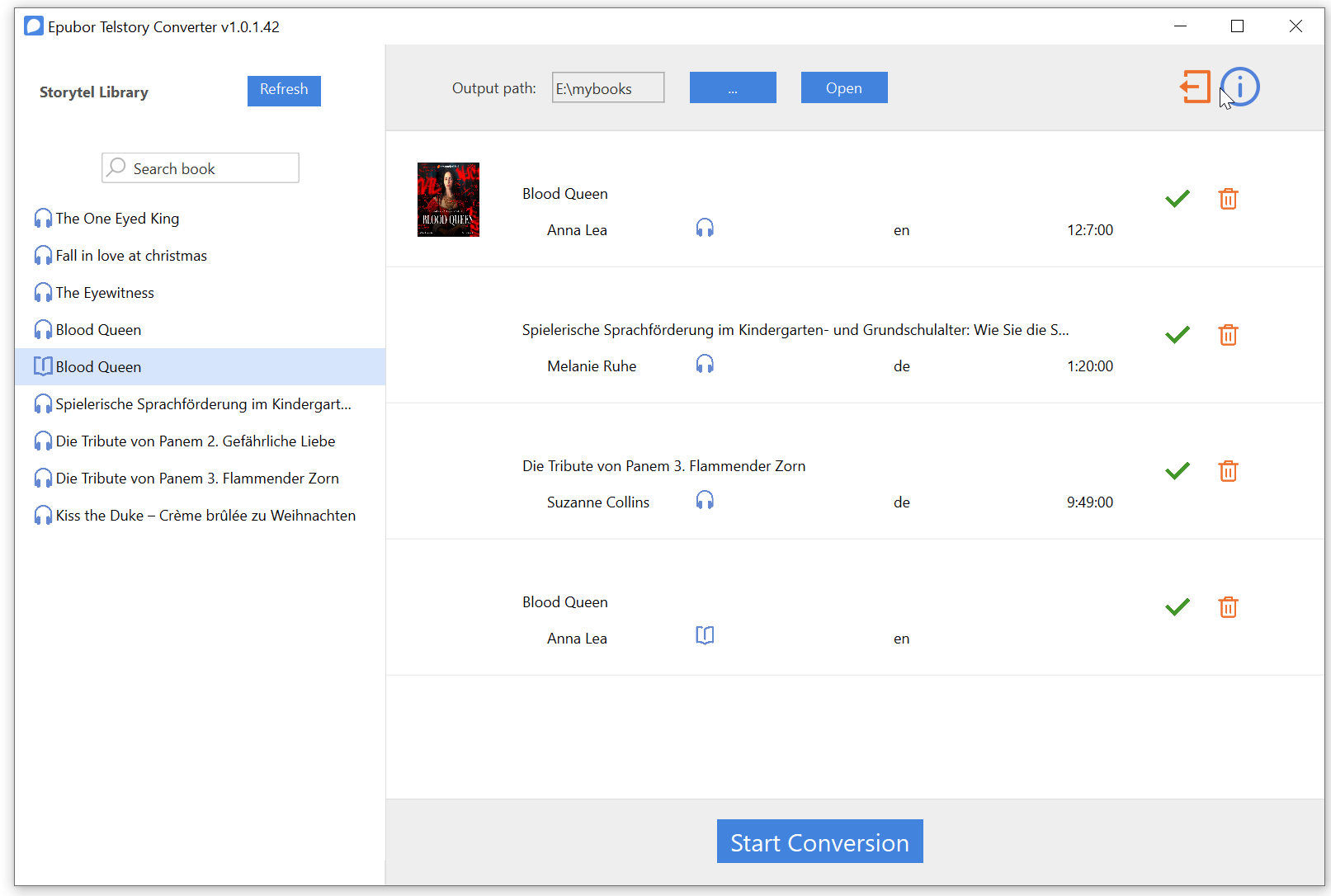Delete the first Blood Queen audiobook entry

coord(1228,199)
